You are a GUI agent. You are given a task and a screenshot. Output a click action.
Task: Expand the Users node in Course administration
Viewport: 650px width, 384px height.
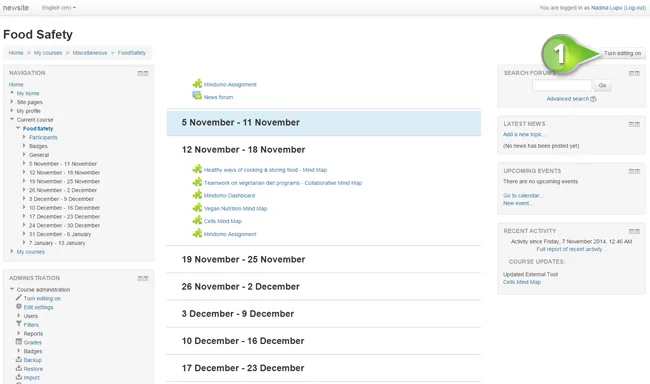(19, 316)
